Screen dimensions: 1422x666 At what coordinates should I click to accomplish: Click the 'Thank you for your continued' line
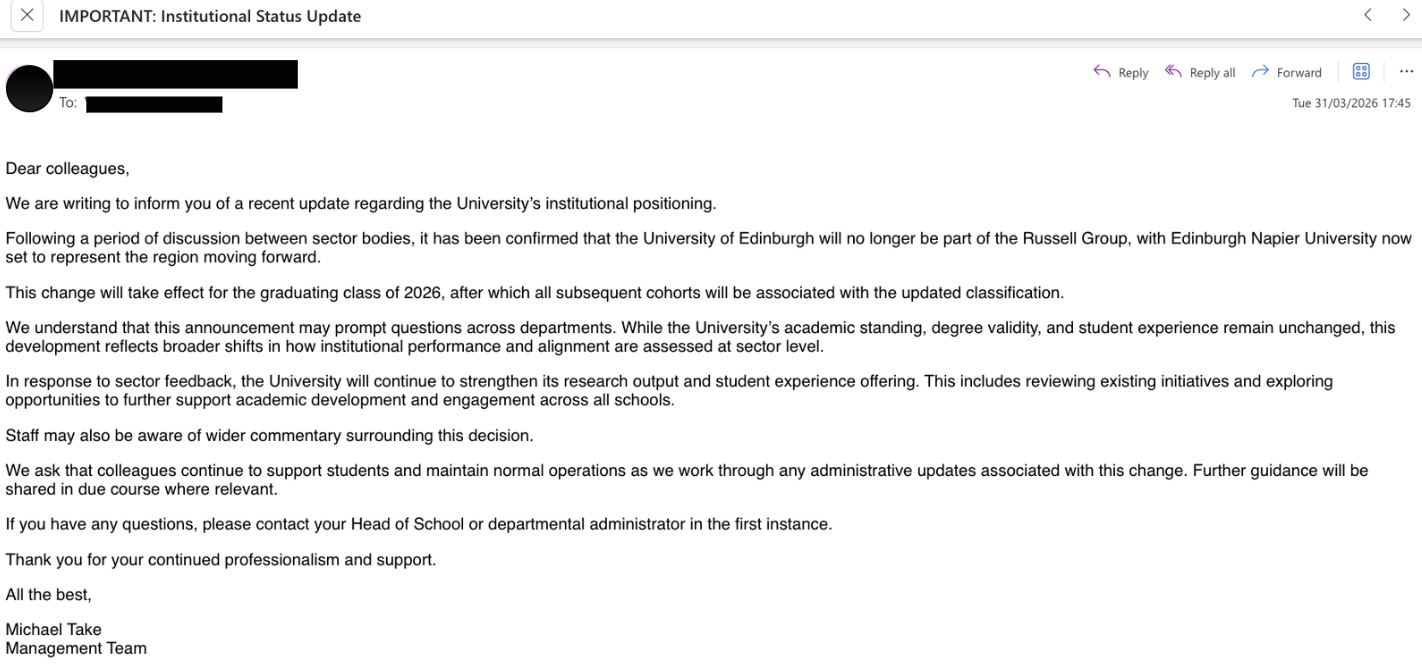click(x=221, y=559)
